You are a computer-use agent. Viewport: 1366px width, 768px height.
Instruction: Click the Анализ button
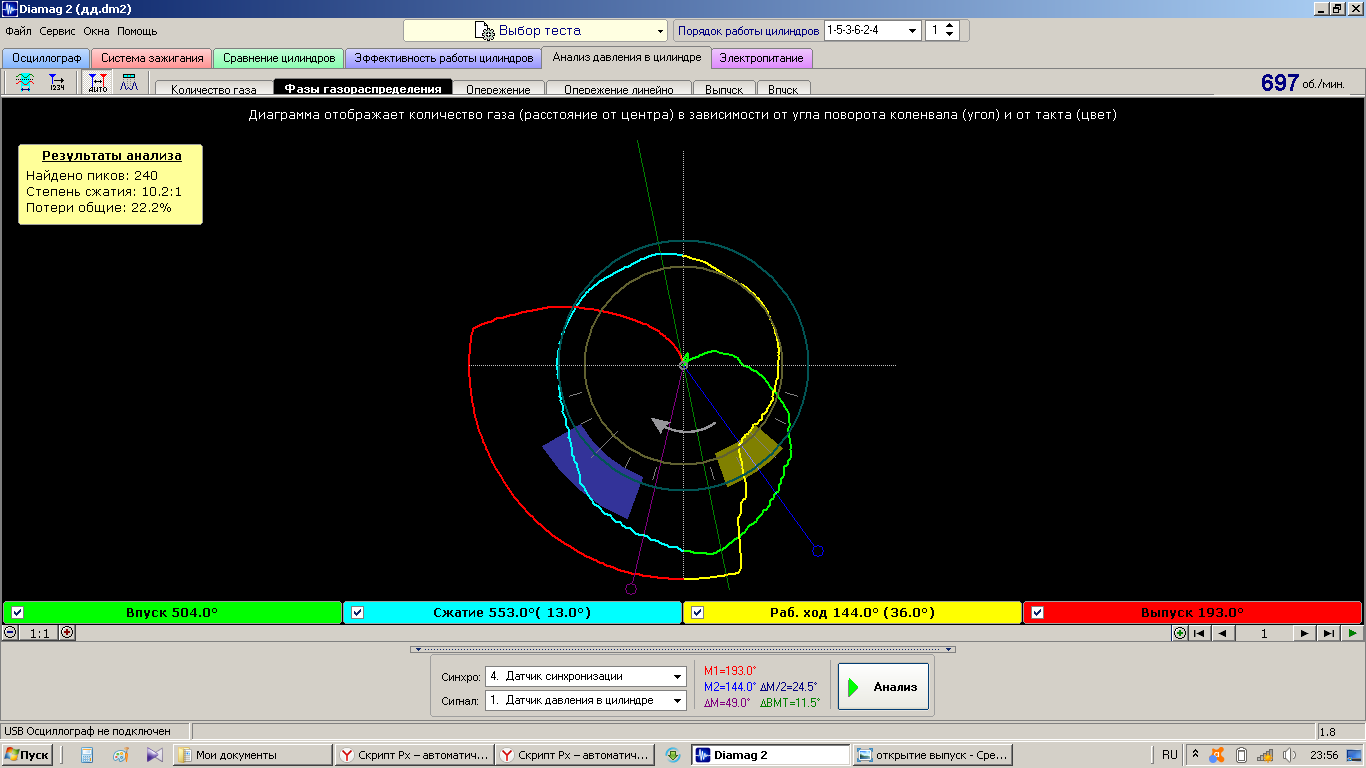883,687
